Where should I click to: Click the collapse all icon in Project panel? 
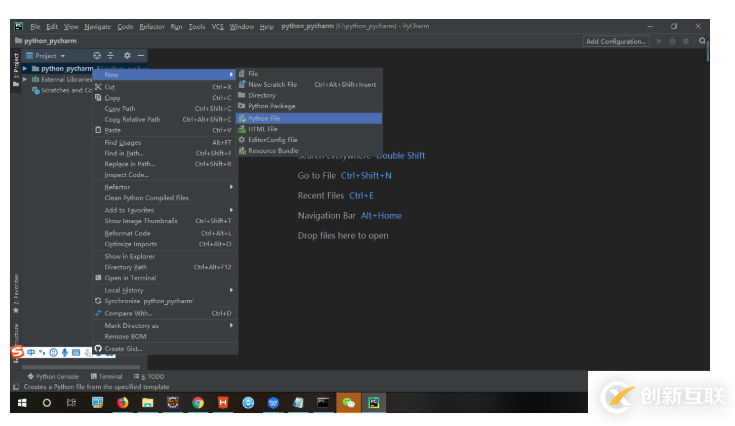point(111,55)
